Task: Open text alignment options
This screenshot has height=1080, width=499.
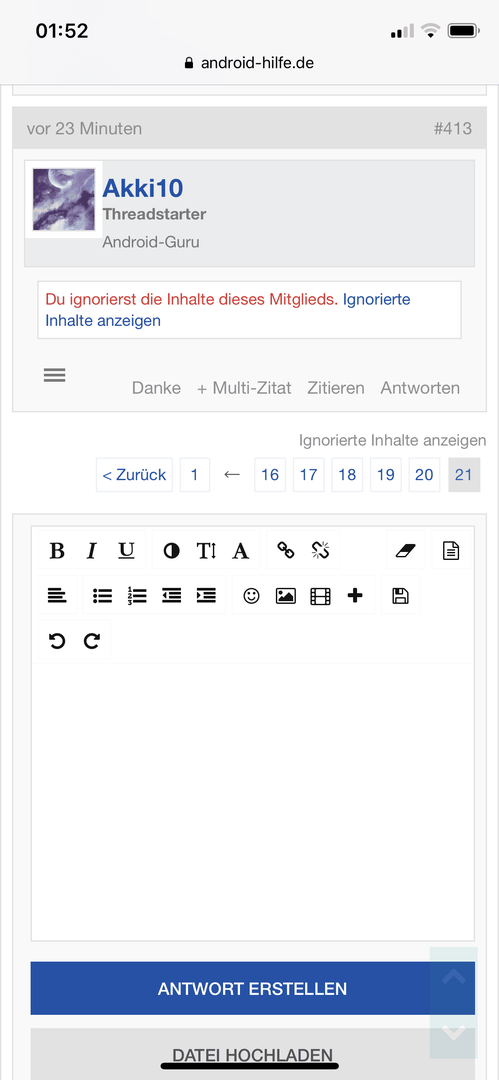Action: [x=57, y=595]
